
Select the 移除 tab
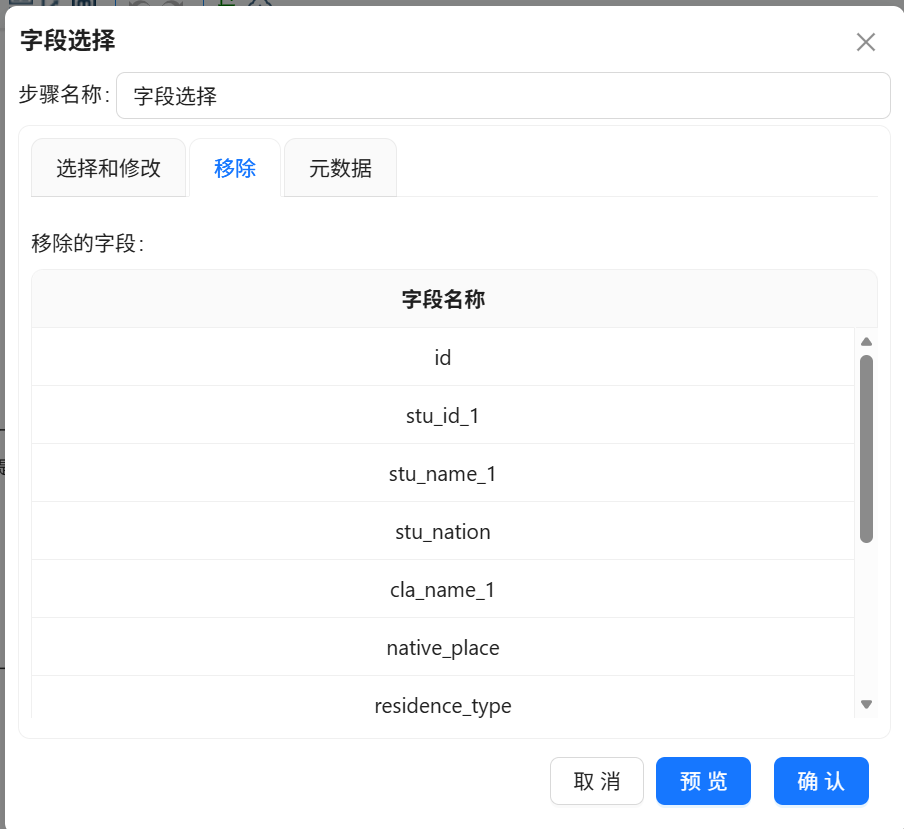[235, 168]
